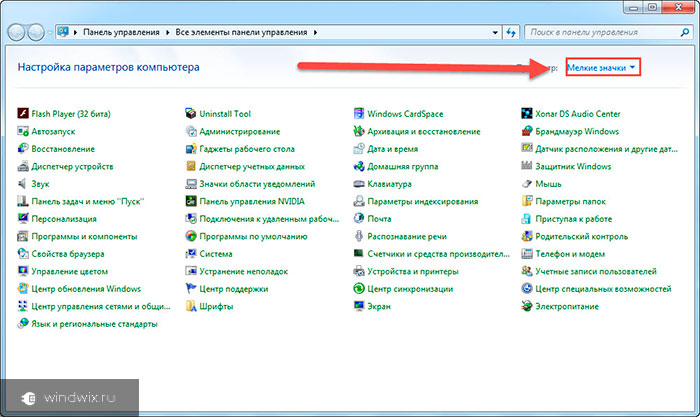Open the Программы по умолчанию icon
Screen dimensions: 700x417
point(191,236)
